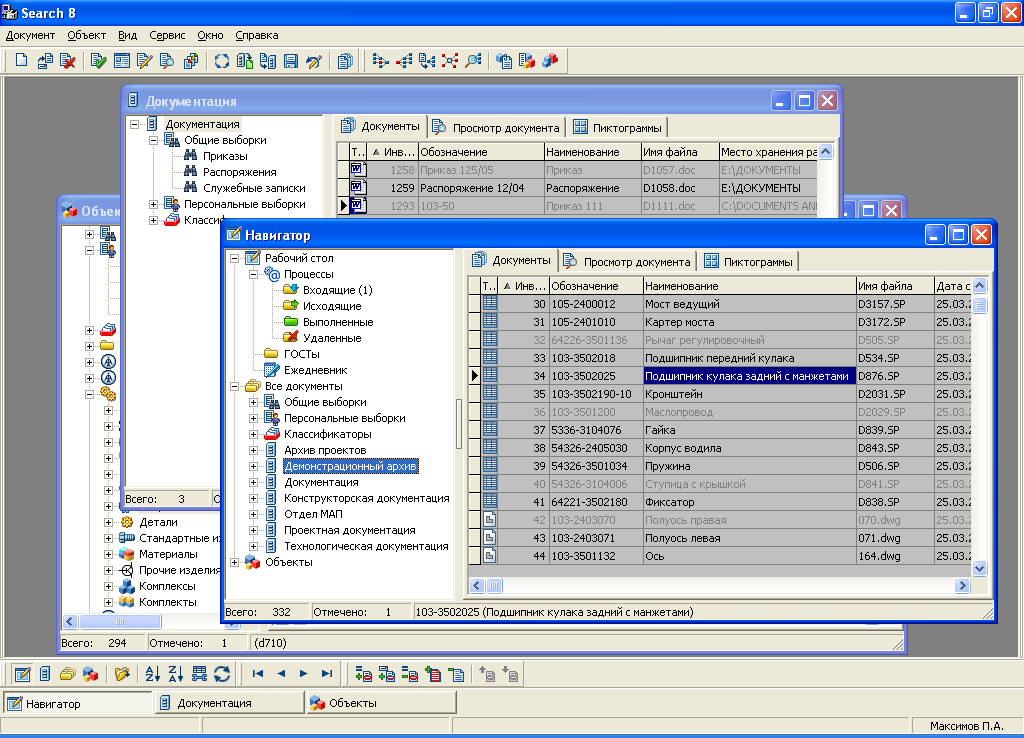Viewport: 1024px width, 738px height.
Task: Click the magnifier search-tree icon in top toolbar
Action: pyautogui.click(x=474, y=61)
